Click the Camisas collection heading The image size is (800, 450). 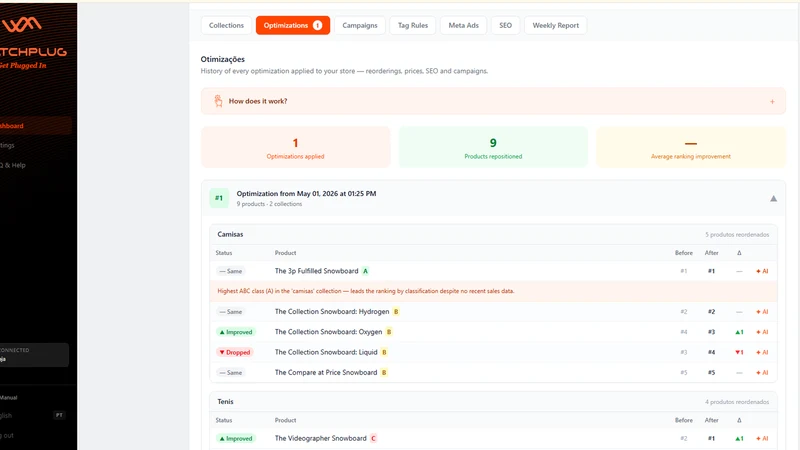(230, 235)
